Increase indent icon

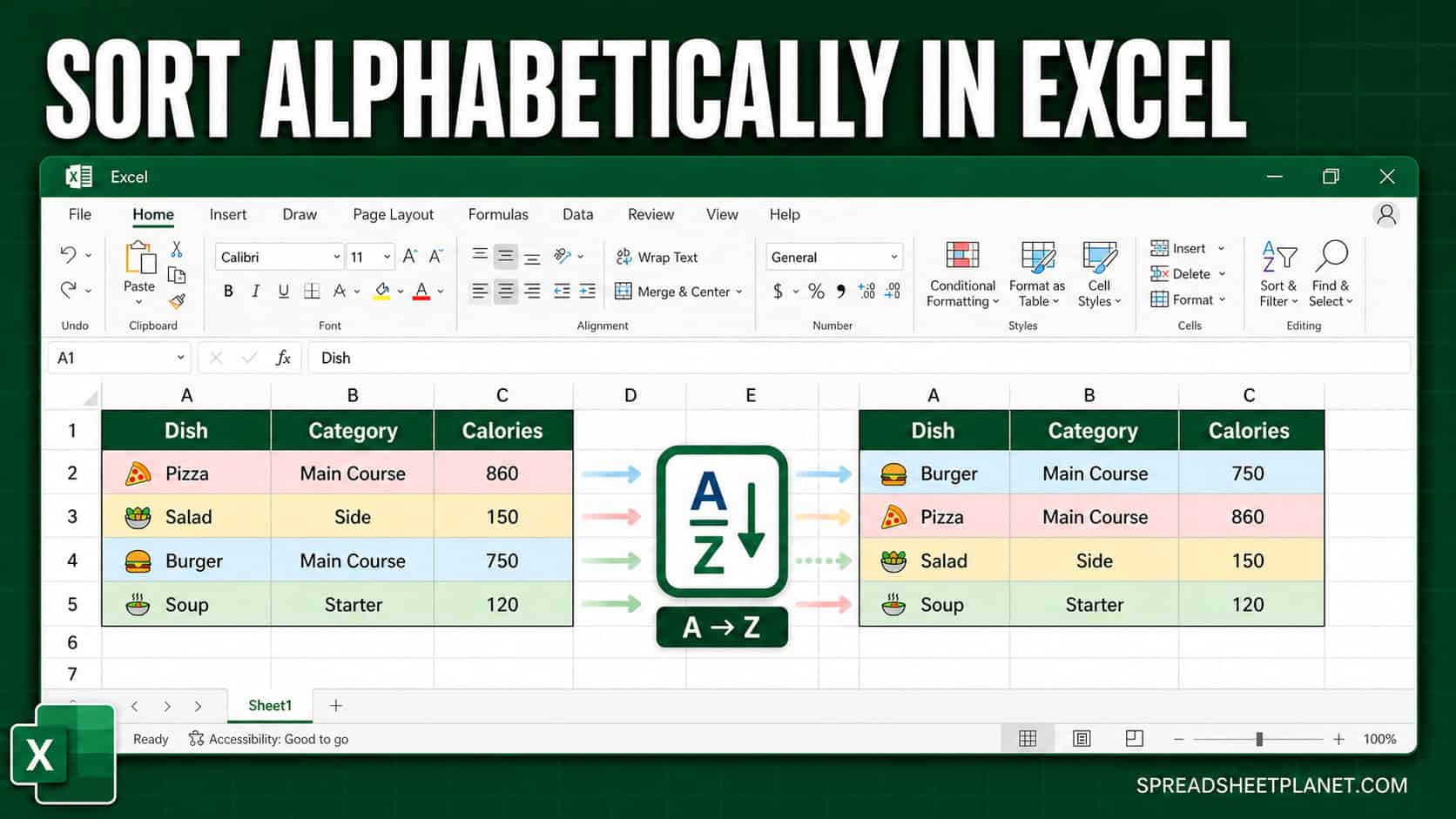point(588,292)
